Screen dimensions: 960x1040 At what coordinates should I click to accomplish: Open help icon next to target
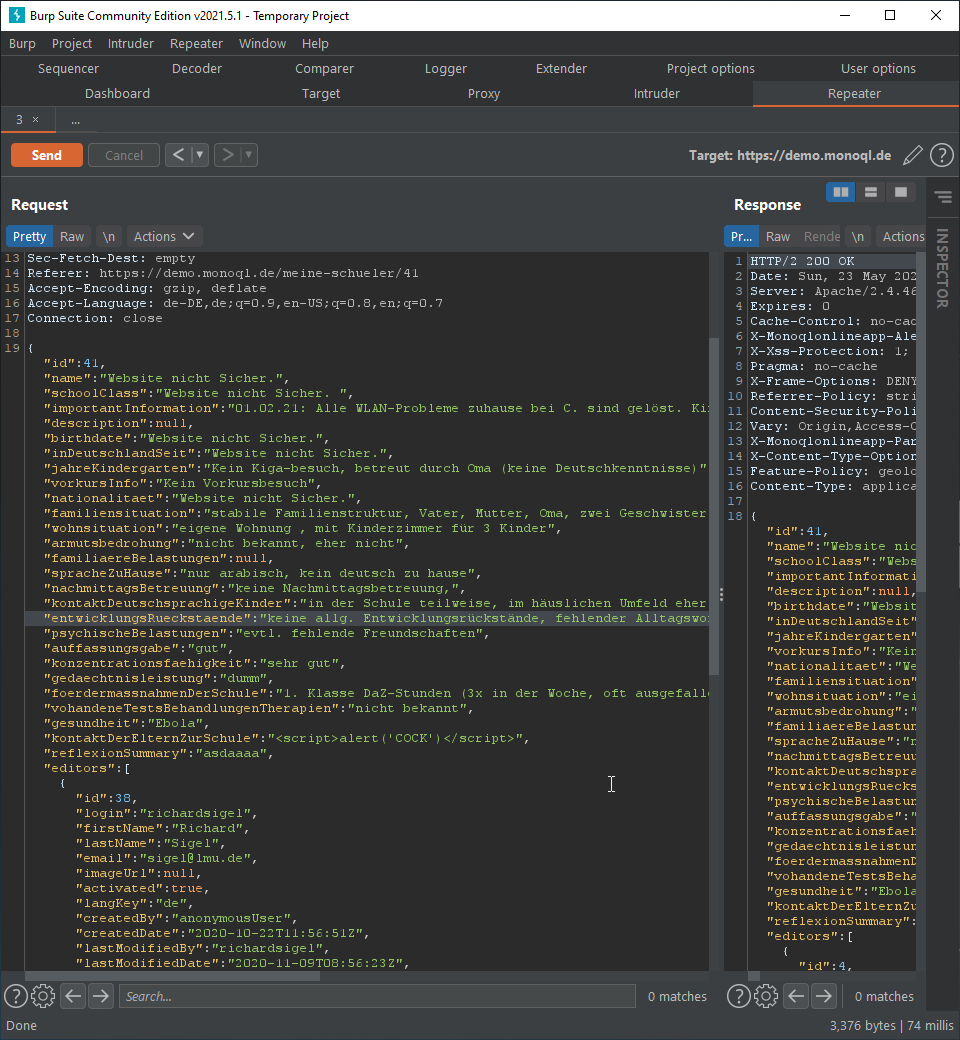coord(941,155)
